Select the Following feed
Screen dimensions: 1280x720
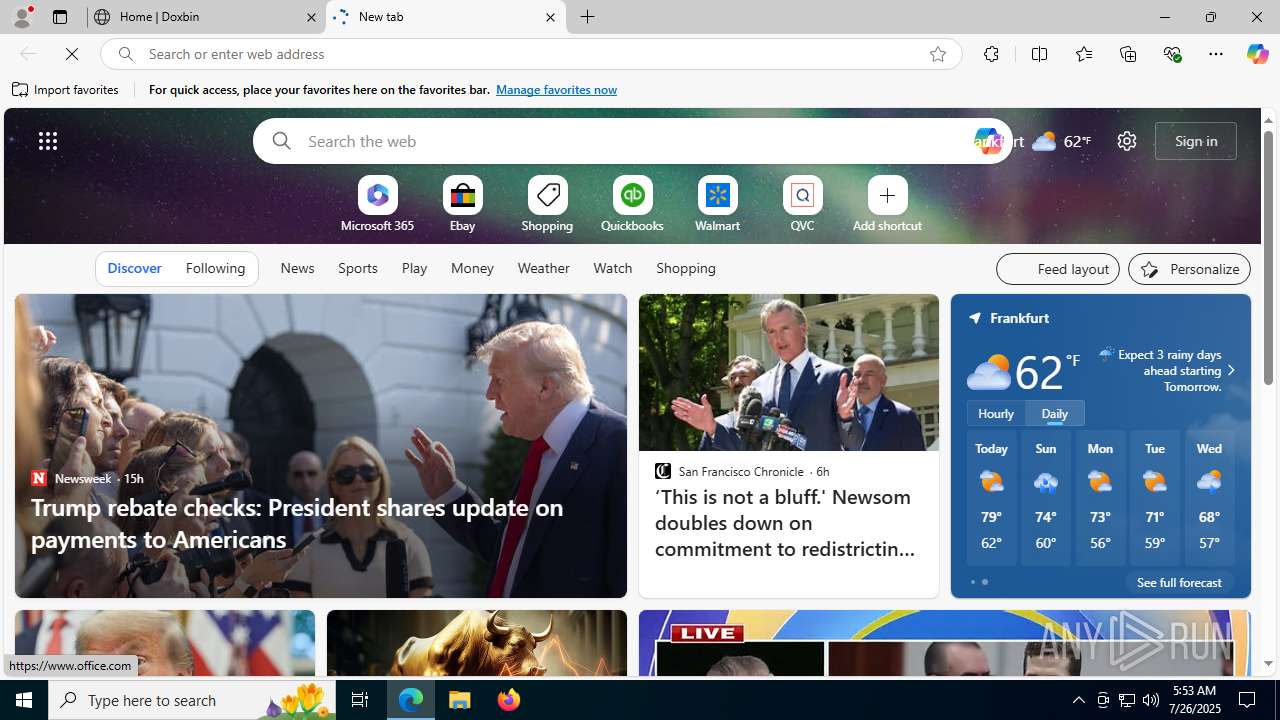215,269
